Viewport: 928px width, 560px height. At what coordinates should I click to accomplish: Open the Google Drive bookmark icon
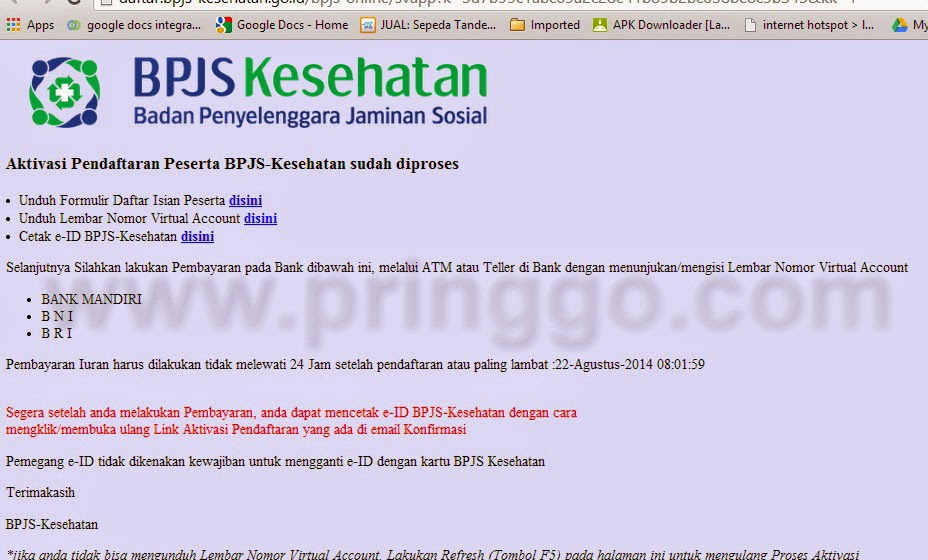tap(900, 25)
